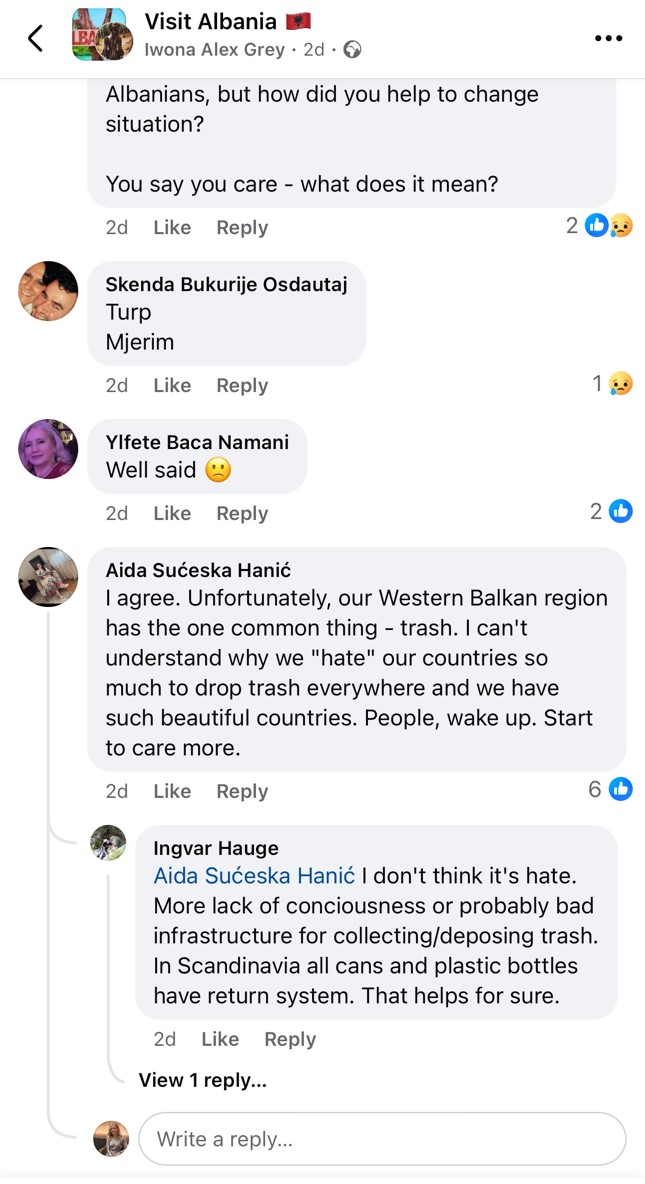Screen dimensions: 645x1184
Task: Like Aida Sućeska Hanić's comment
Action: coord(172,791)
